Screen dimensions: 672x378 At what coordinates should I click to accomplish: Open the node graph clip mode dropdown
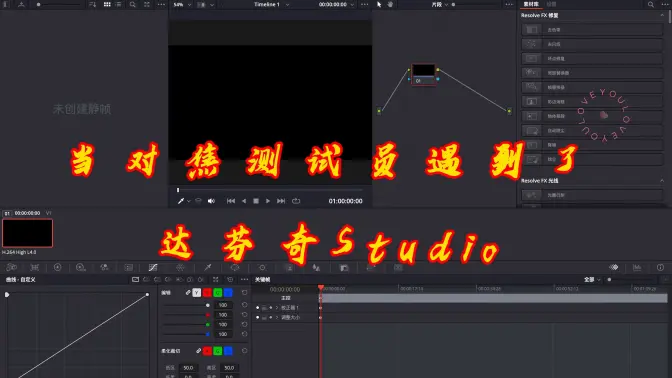(440, 4)
